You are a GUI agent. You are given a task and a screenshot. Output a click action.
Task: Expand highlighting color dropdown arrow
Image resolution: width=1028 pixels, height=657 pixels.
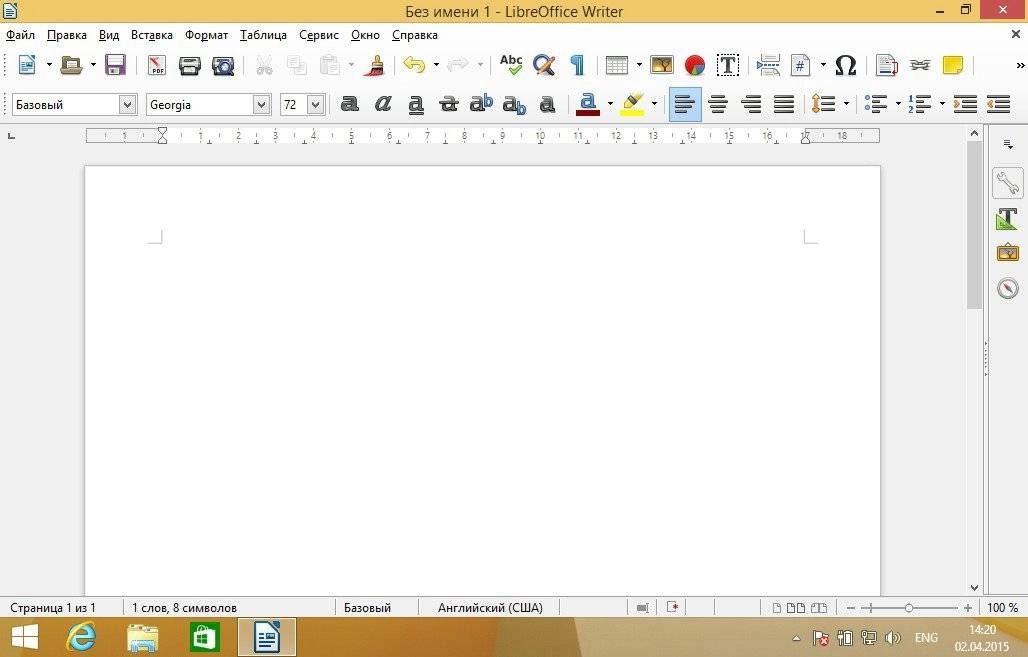click(x=654, y=104)
